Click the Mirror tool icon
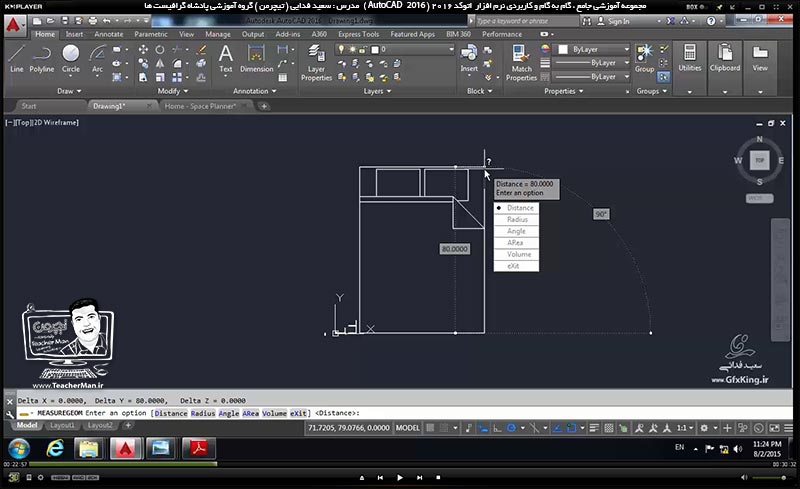Viewport: 800px width, 489px height. pos(160,63)
